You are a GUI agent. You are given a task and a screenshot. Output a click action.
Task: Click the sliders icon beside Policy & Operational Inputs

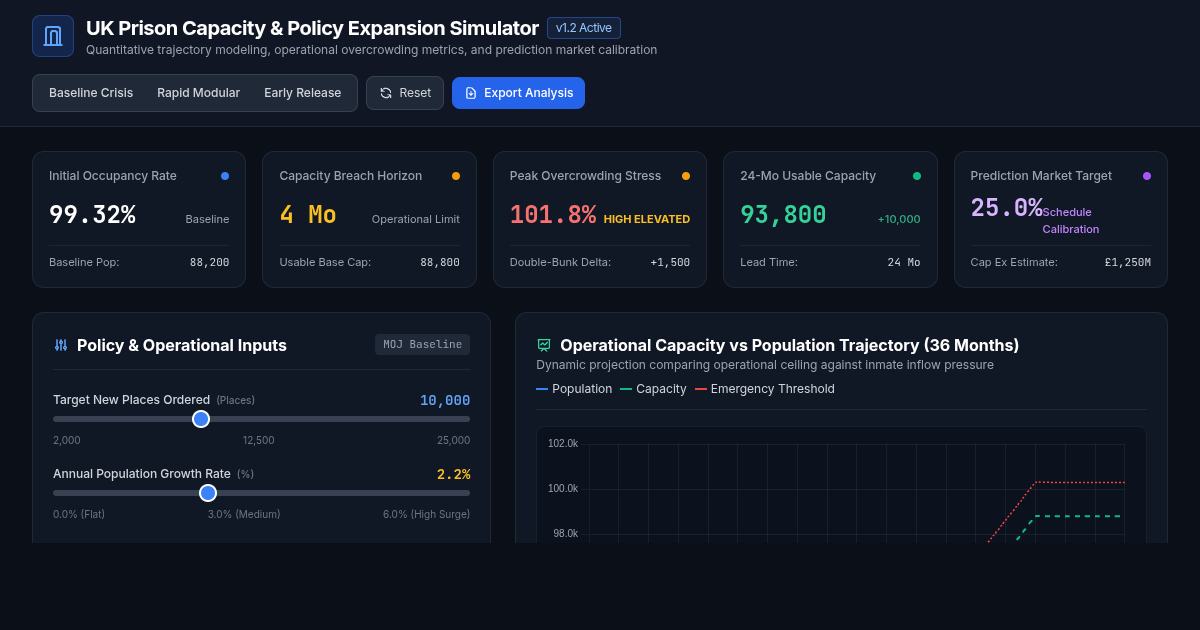point(61,345)
